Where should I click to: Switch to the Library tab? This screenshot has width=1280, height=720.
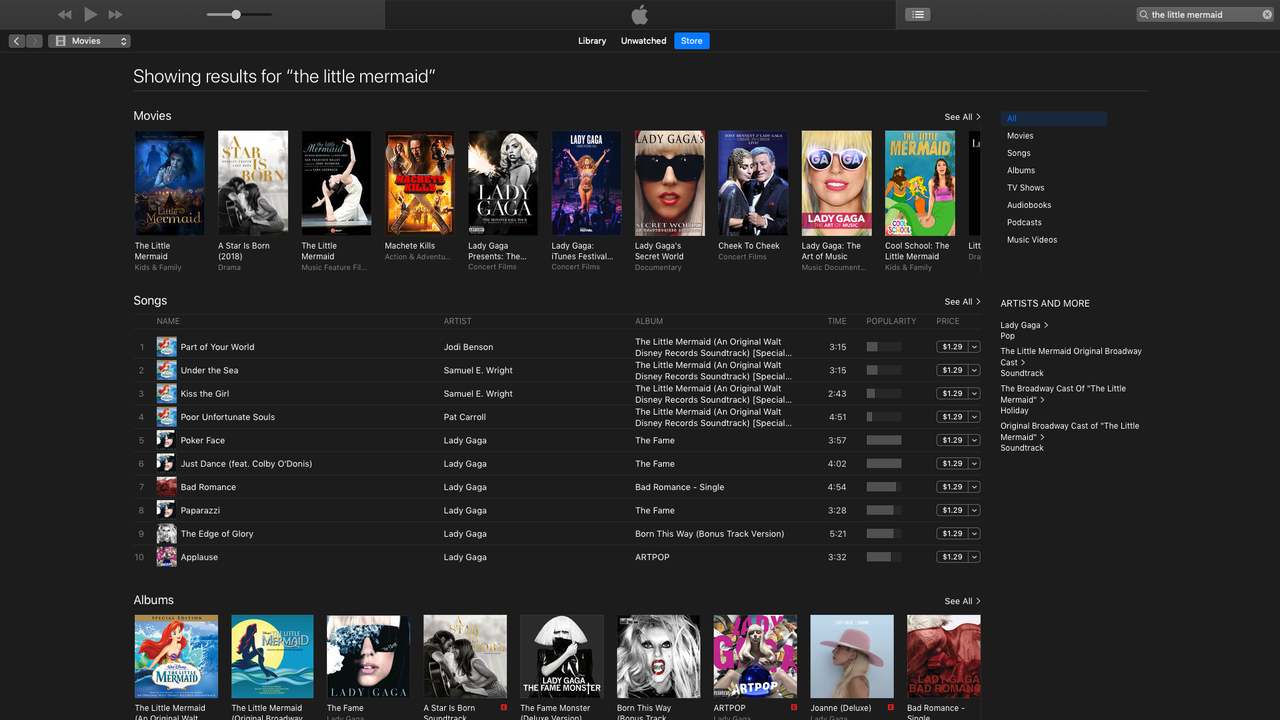(592, 41)
